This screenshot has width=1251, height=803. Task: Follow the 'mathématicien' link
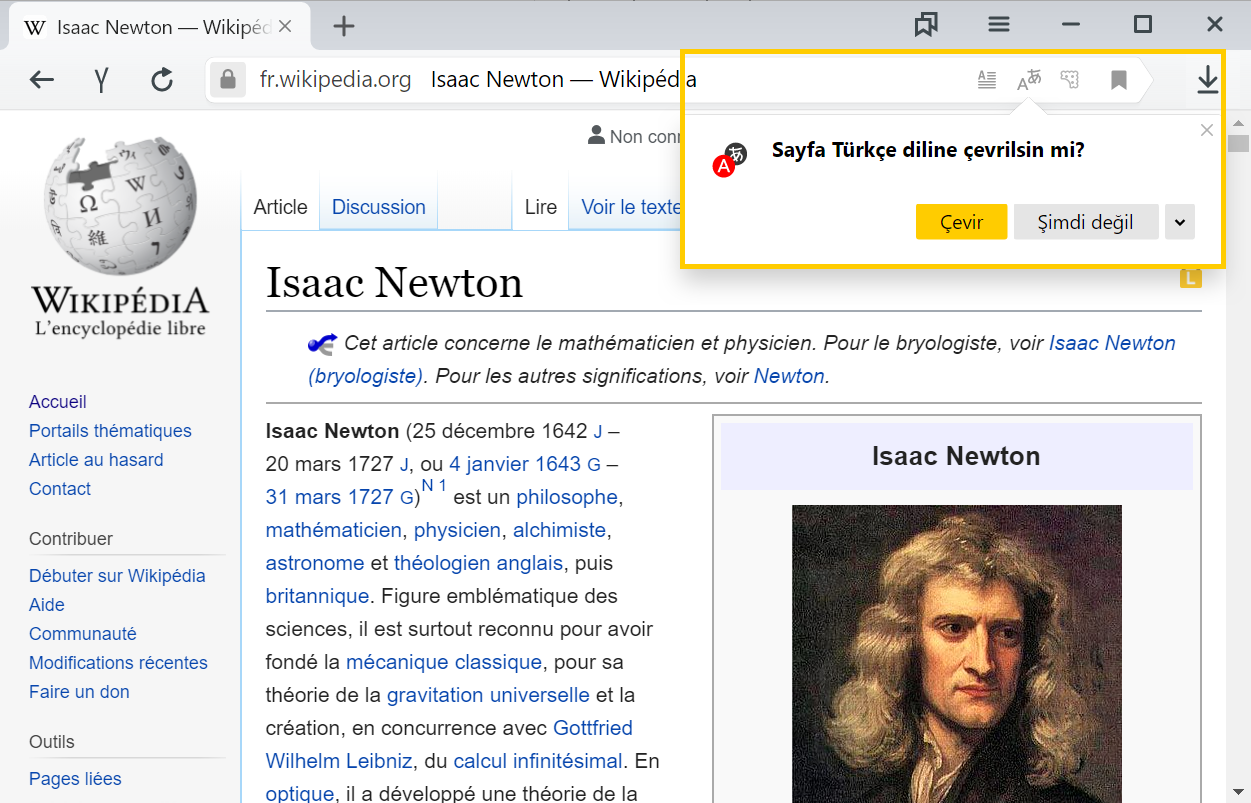click(334, 530)
